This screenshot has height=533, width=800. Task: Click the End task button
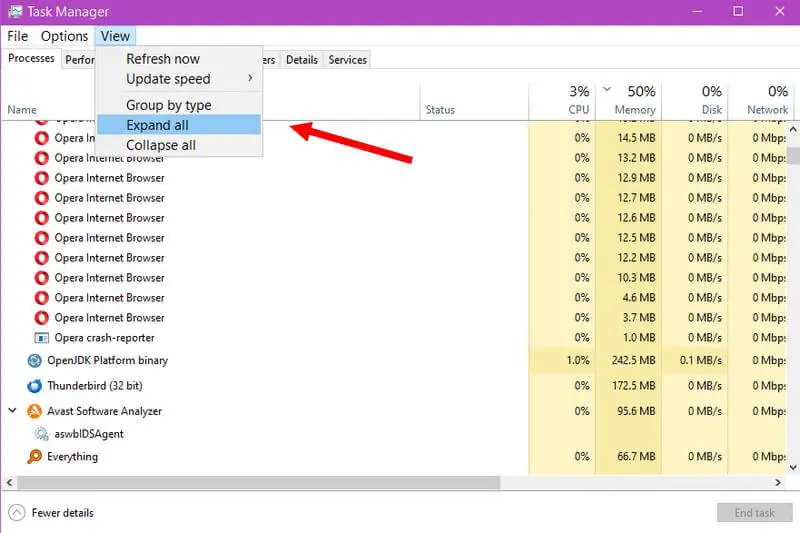(x=755, y=513)
